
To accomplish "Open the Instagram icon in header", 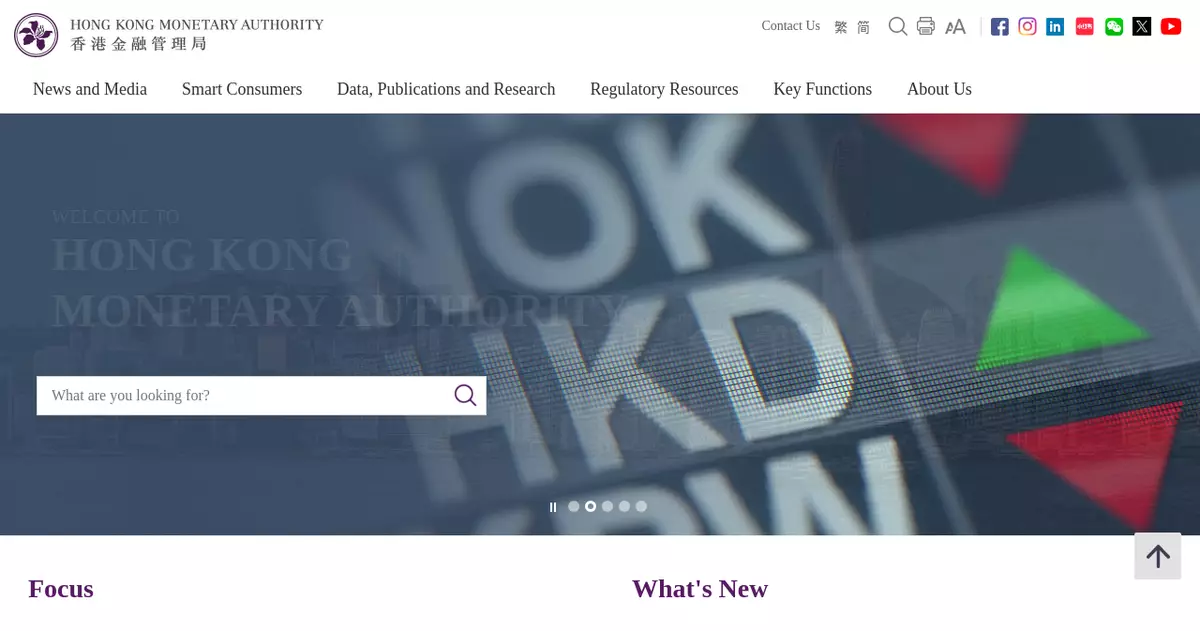I will pos(1027,27).
